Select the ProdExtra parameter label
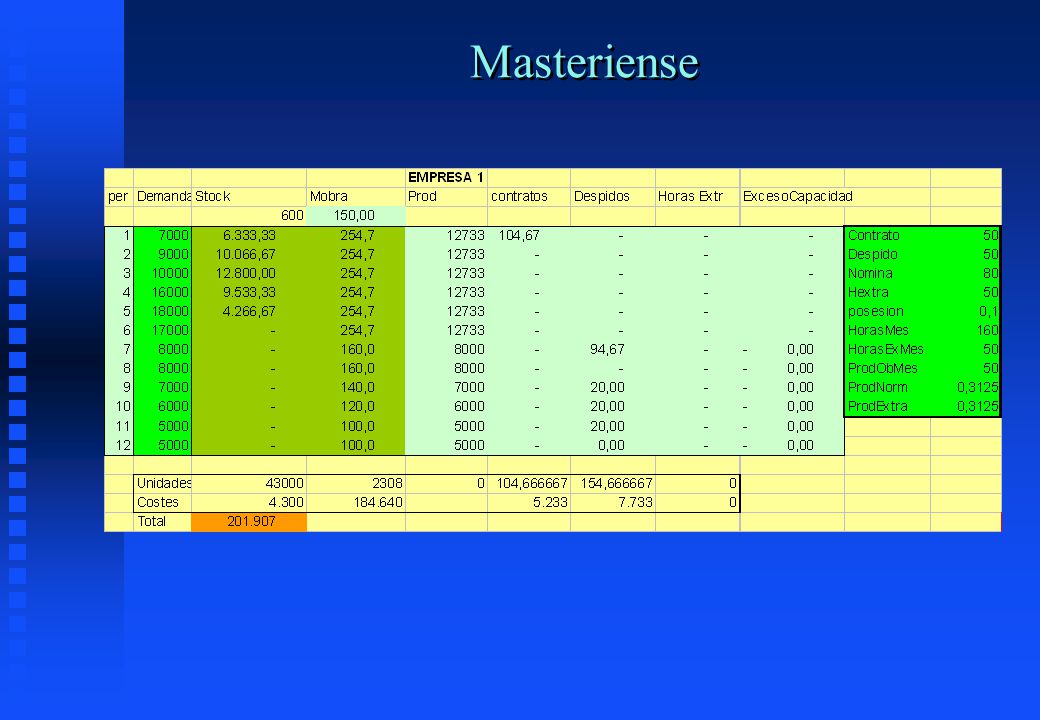 click(878, 406)
